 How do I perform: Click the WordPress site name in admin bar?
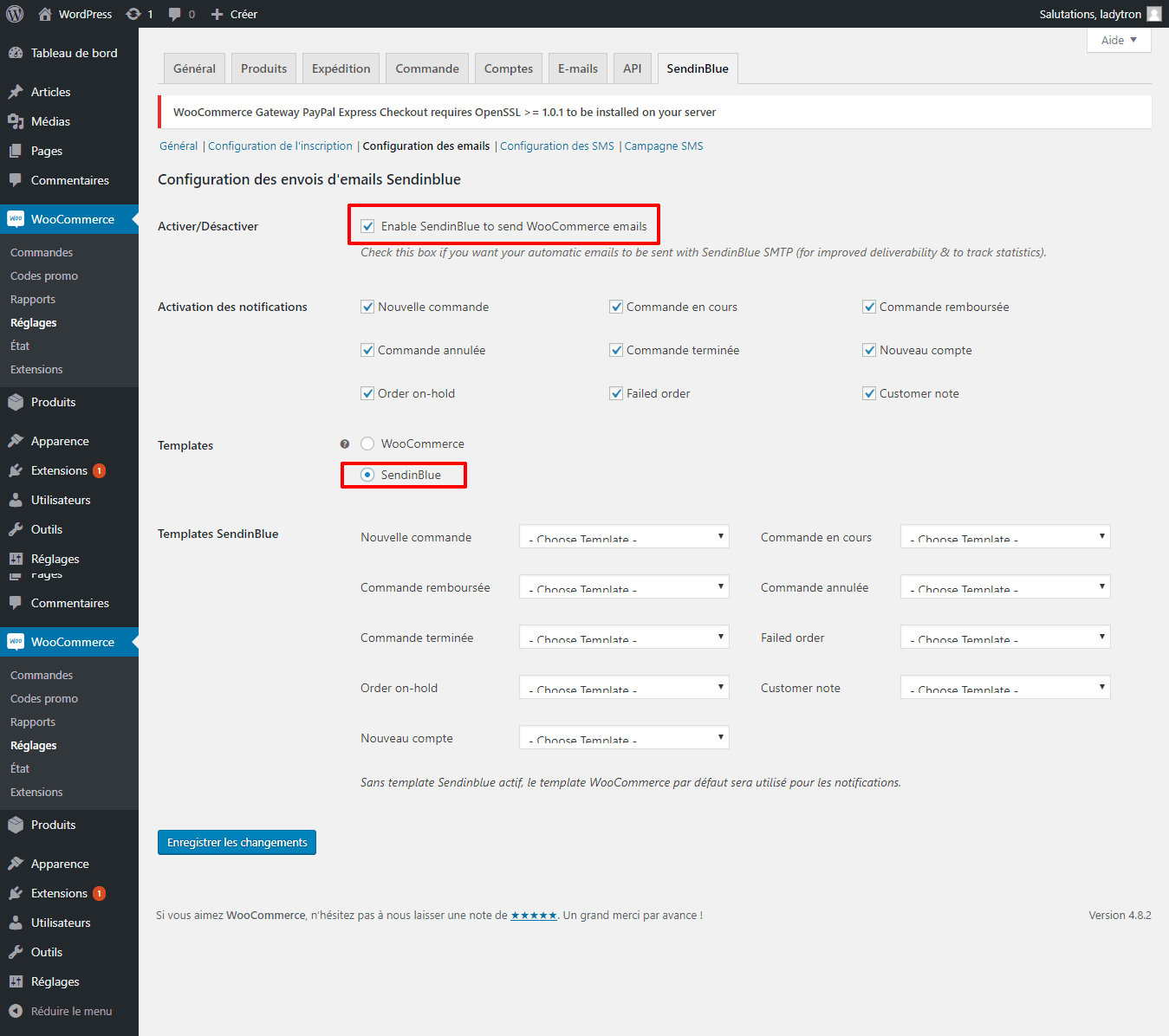(85, 14)
